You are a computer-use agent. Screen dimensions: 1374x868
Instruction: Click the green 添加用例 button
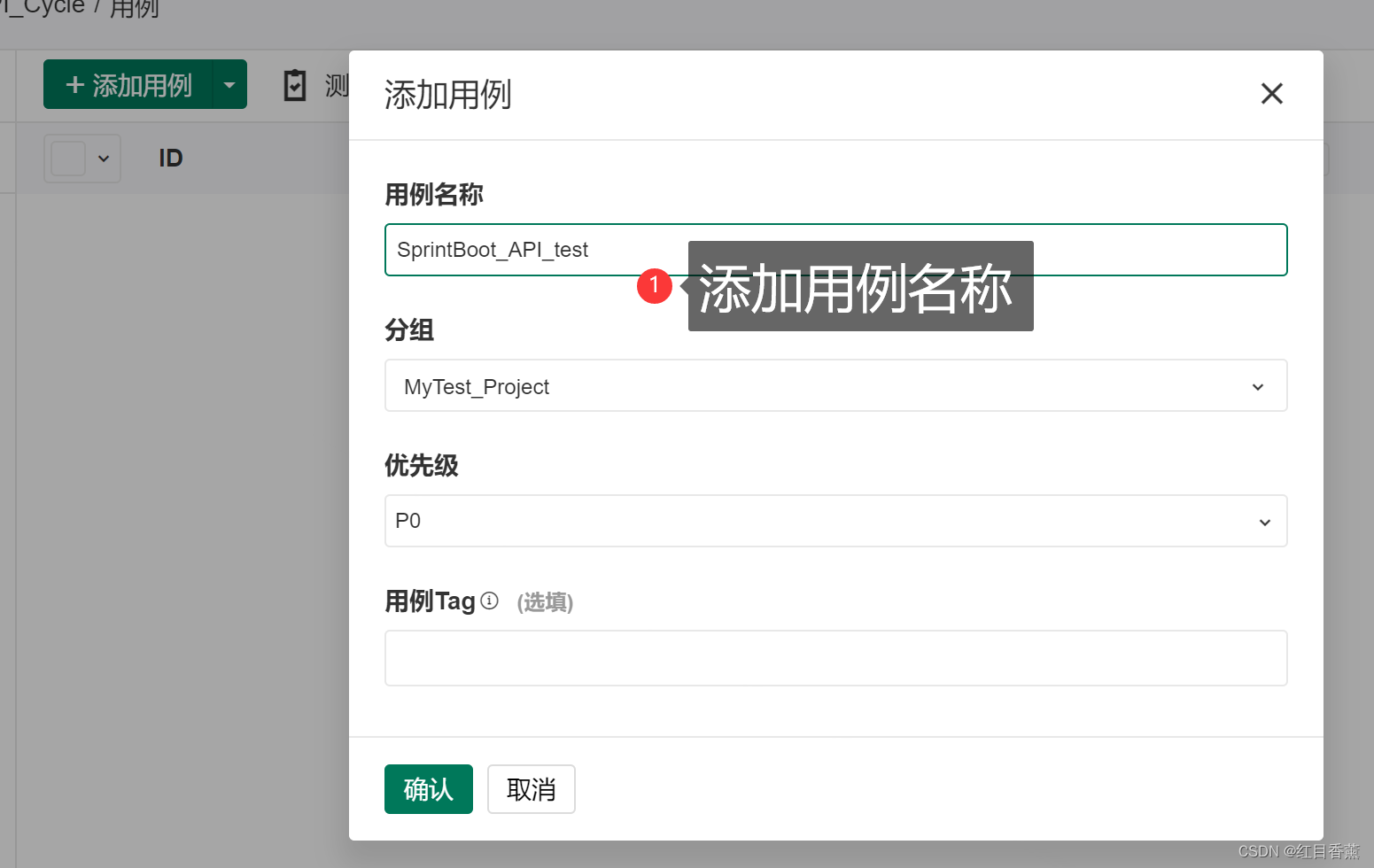129,84
